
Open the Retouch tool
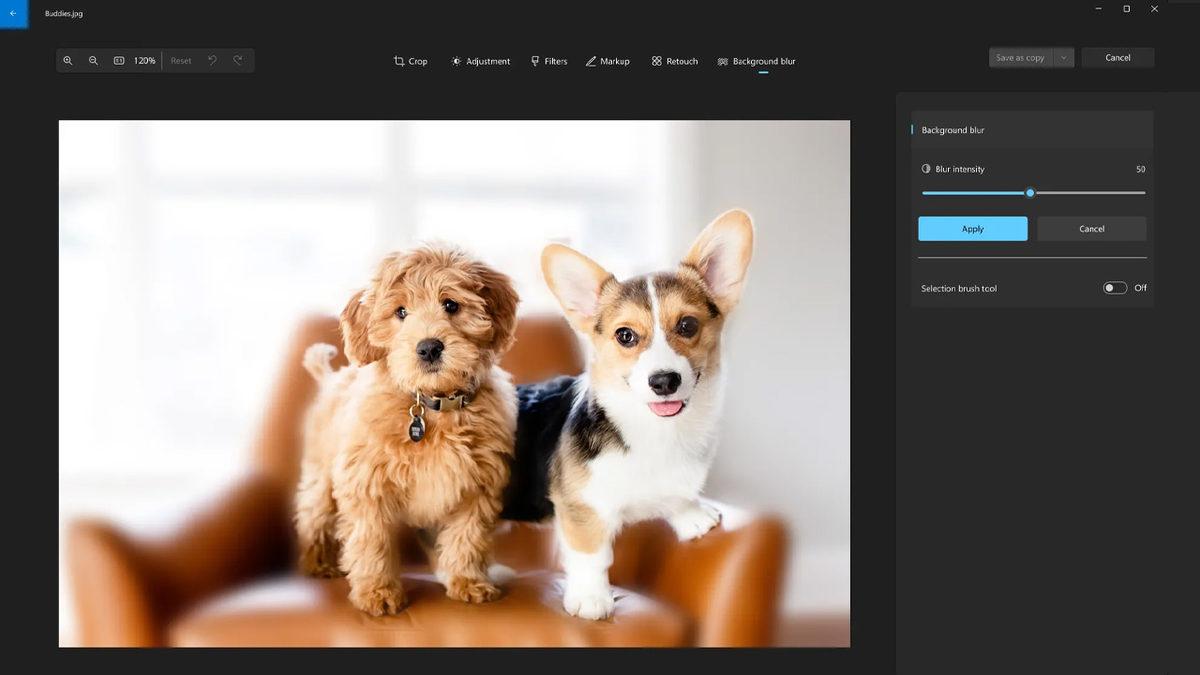(x=674, y=61)
